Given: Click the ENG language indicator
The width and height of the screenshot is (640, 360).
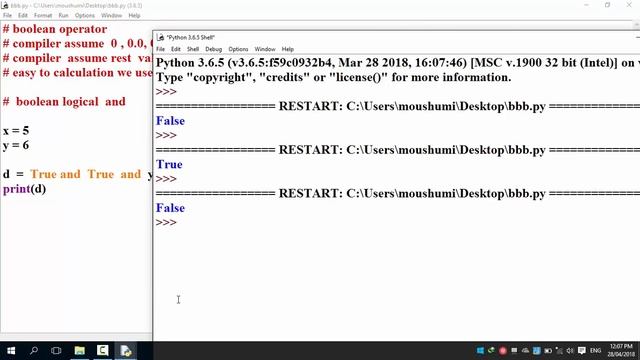Looking at the screenshot, I should point(596,351).
